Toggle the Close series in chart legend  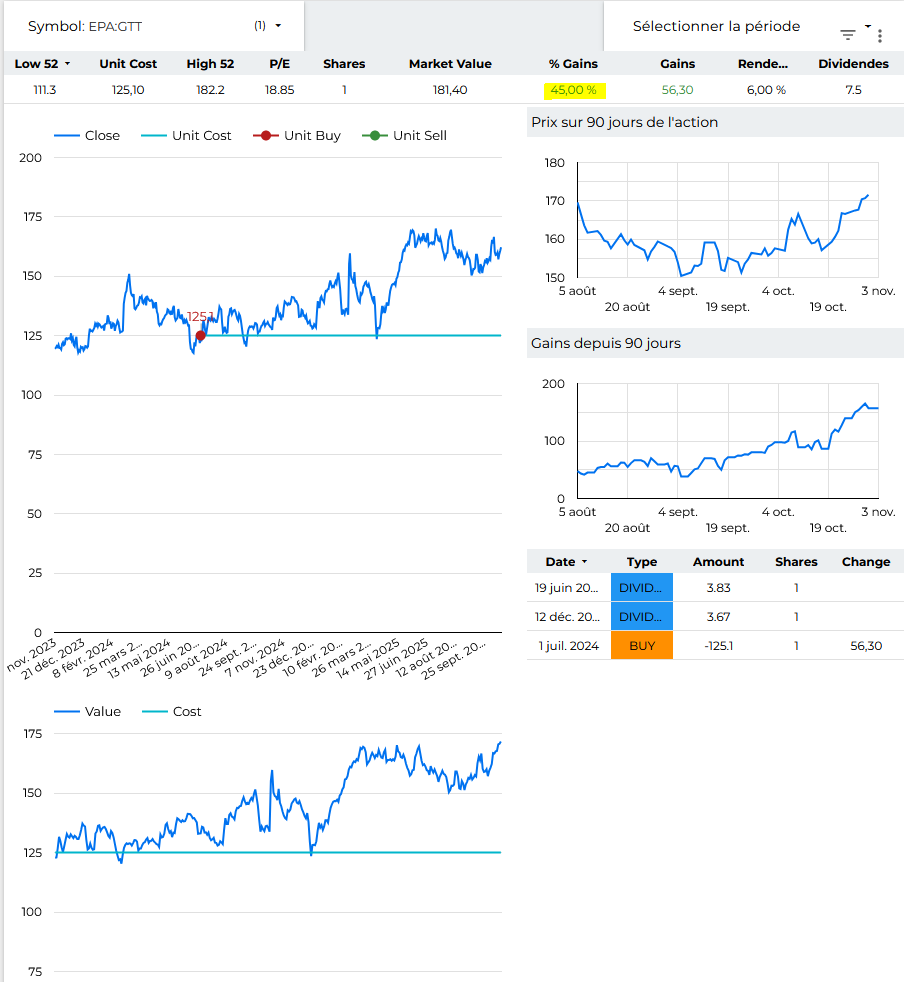(87, 136)
